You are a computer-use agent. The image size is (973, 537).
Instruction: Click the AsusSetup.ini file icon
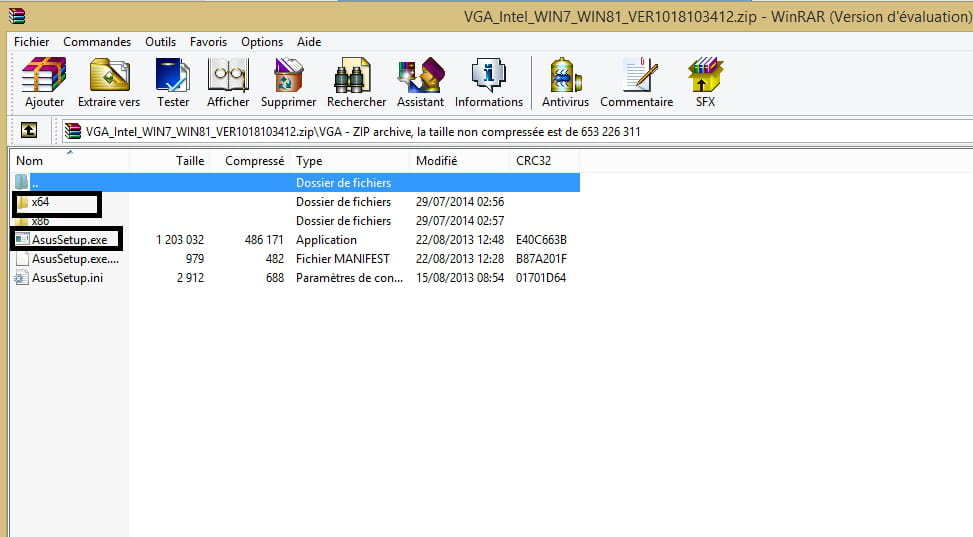tap(22, 278)
